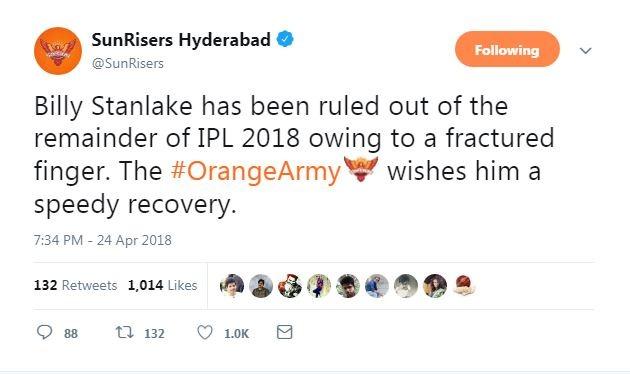Like the tweet with the heart icon
Image resolution: width=630 pixels, height=374 pixels.
(x=205, y=333)
